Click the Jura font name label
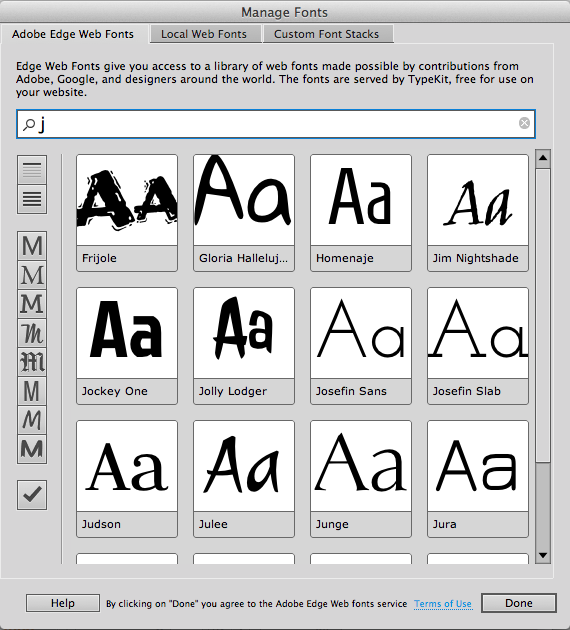This screenshot has height=630, width=570. [x=444, y=524]
